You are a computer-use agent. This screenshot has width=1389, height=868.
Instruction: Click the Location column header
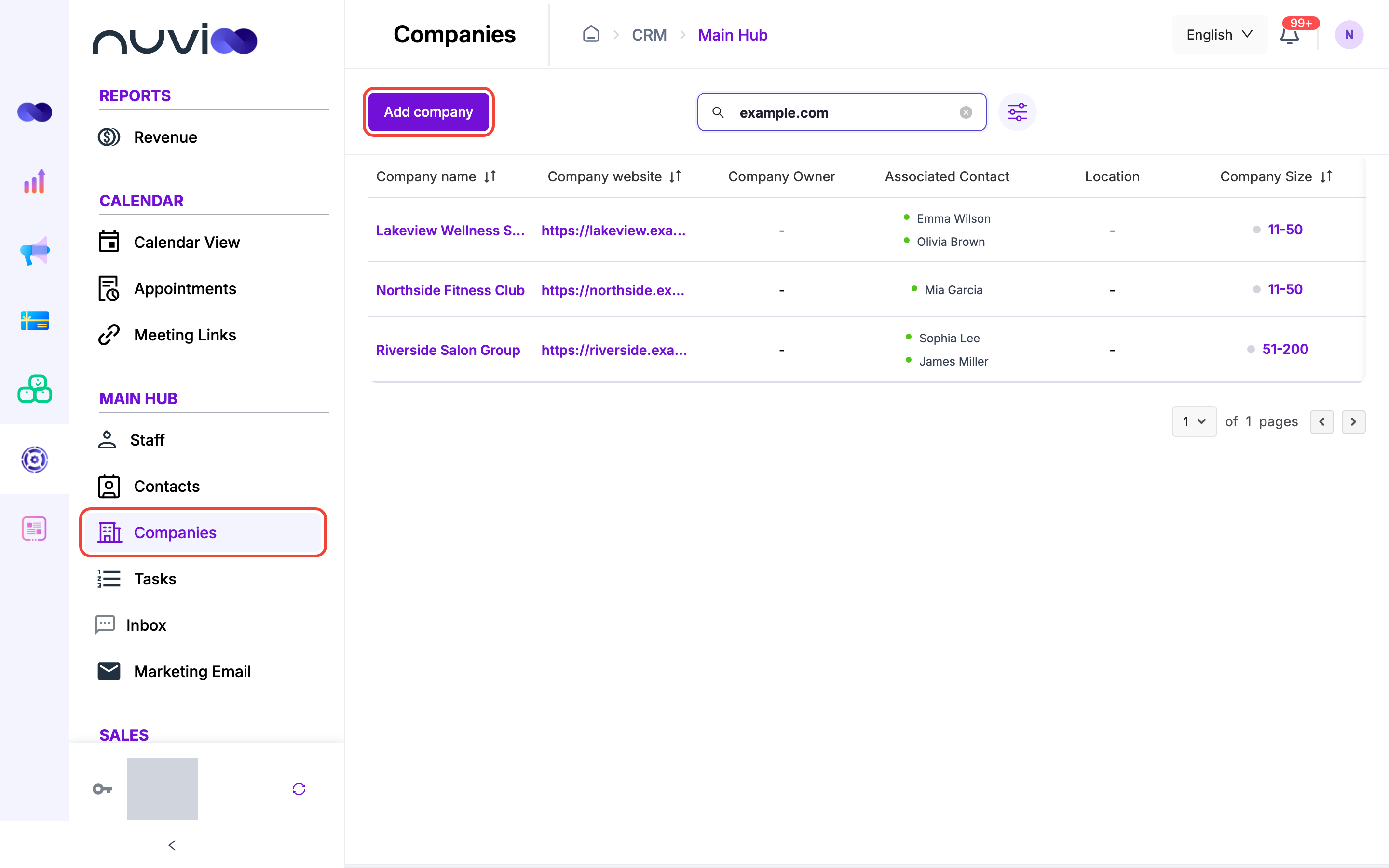1112,177
